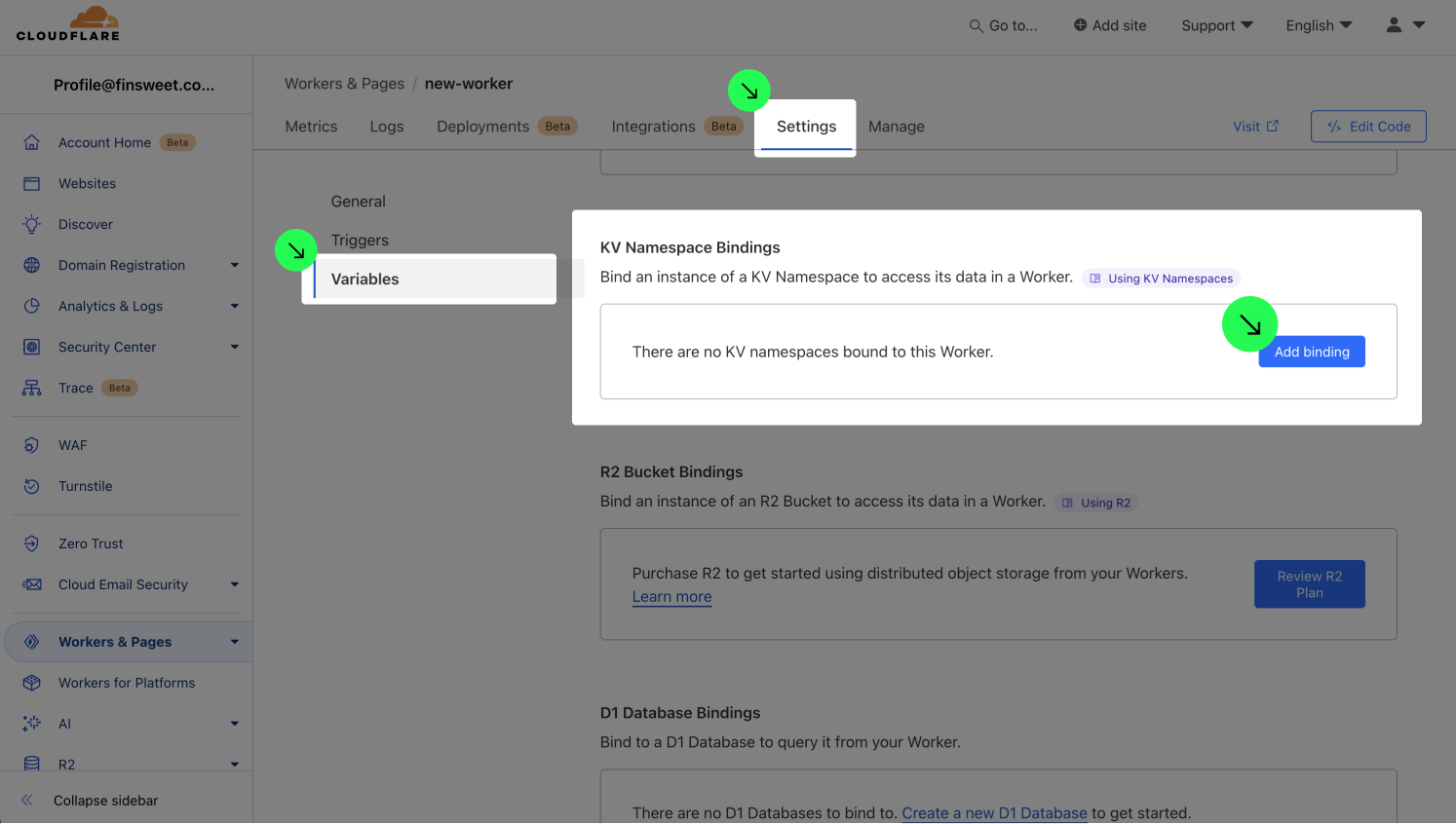The height and width of the screenshot is (824, 1456).
Task: Click the Websites window icon
Action: (x=32, y=183)
